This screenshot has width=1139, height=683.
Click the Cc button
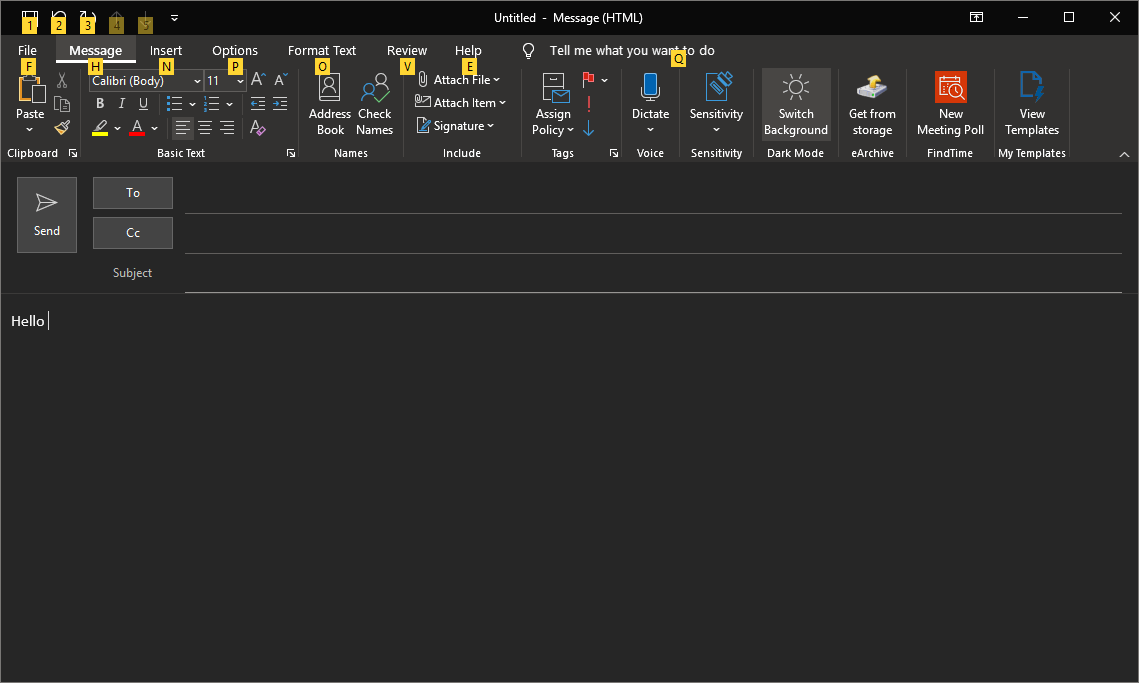click(x=133, y=233)
